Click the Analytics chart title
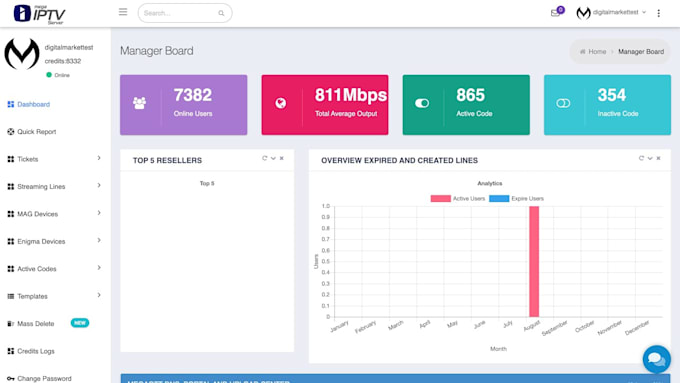Viewport: 680px width, 383px height. [x=490, y=183]
